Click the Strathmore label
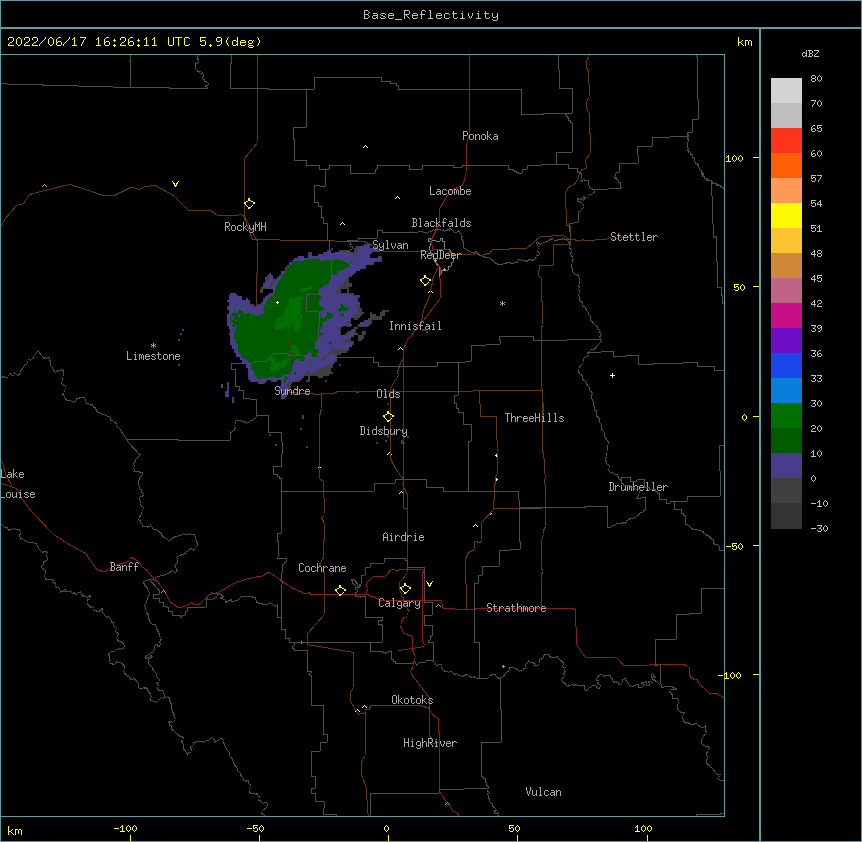Image resolution: width=862 pixels, height=842 pixels. [516, 608]
